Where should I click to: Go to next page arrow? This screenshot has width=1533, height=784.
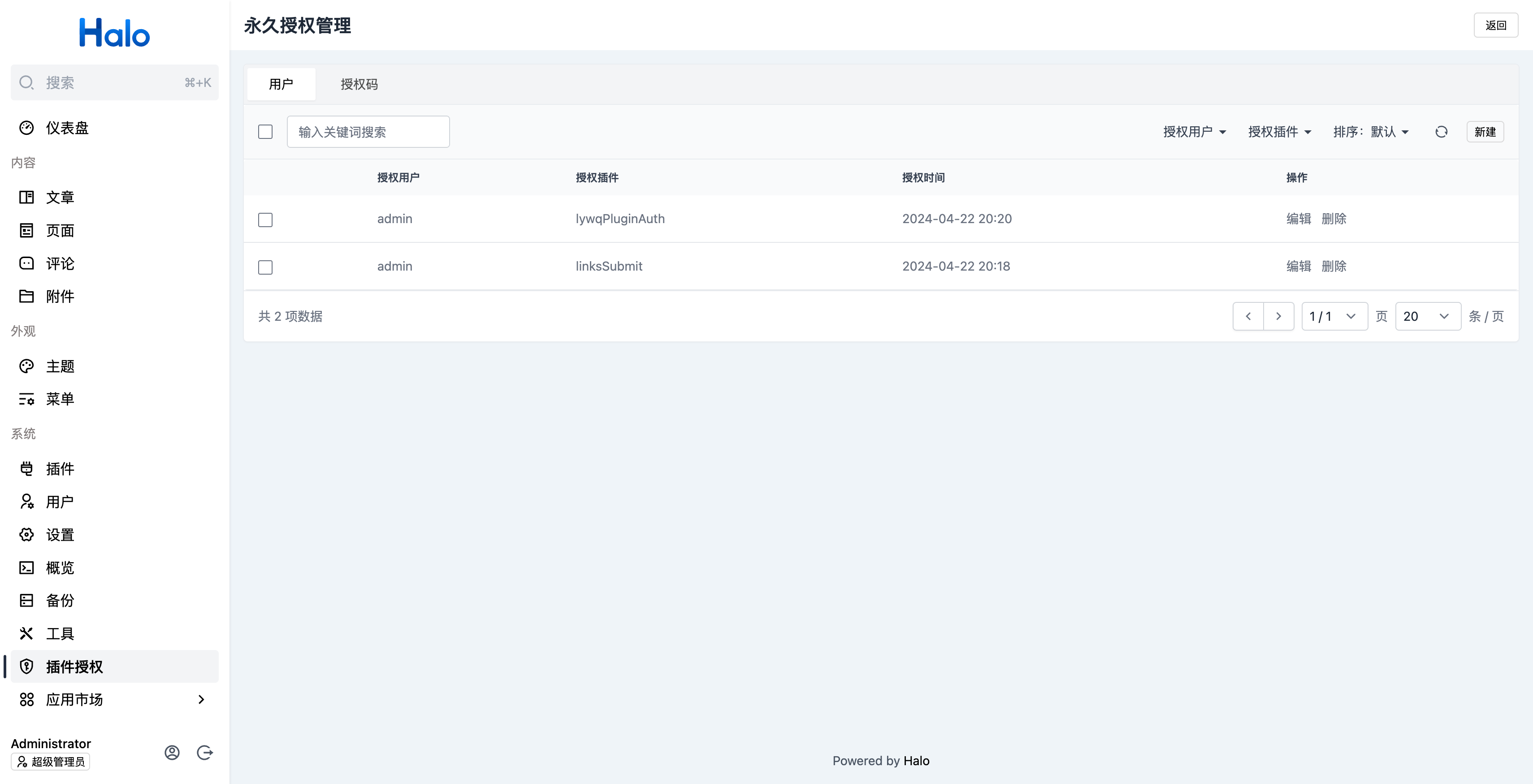click(1278, 316)
